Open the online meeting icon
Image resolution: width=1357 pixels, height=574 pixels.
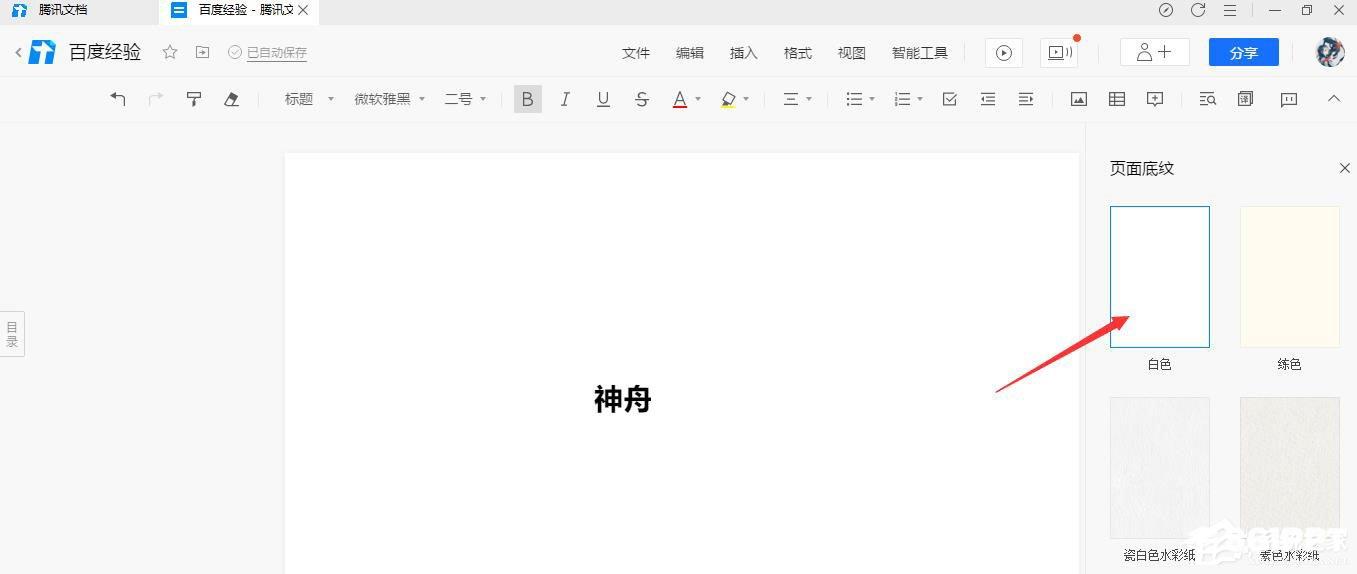pos(1059,53)
